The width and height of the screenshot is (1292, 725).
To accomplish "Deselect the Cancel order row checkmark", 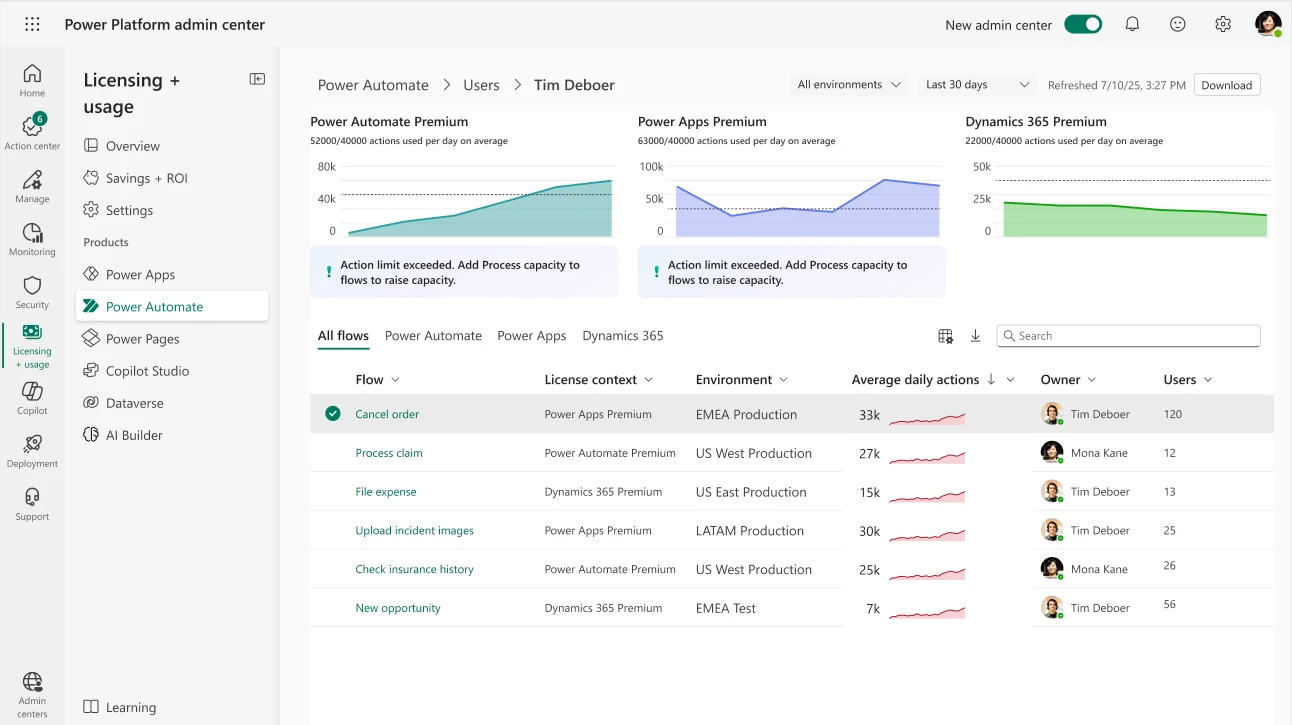I will click(333, 414).
